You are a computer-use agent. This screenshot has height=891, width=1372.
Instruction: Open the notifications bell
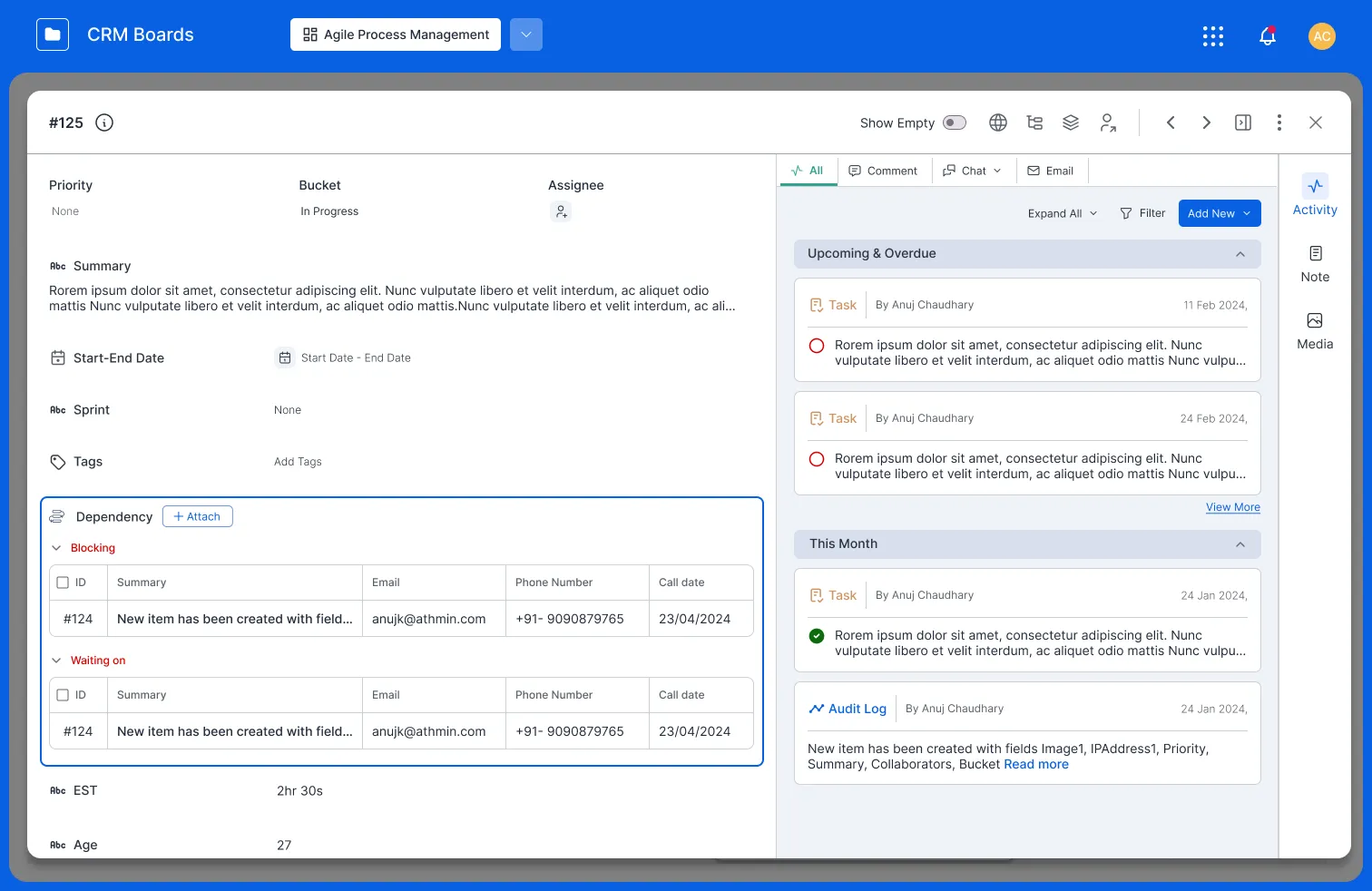tap(1268, 35)
